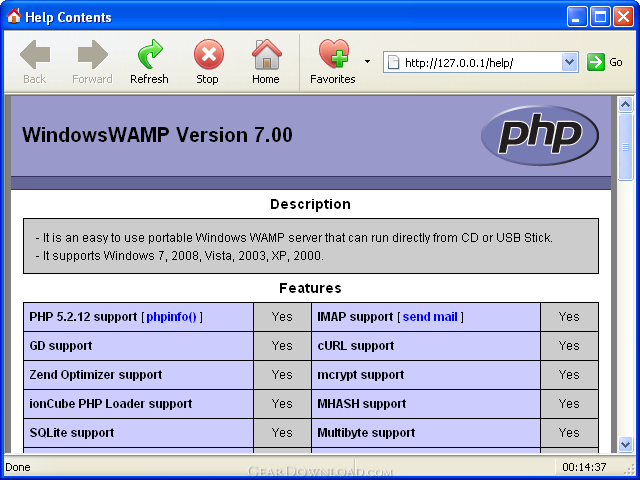Click ionCube PHP Loader support cell
Image resolution: width=640 pixels, height=480 pixels.
[138, 404]
